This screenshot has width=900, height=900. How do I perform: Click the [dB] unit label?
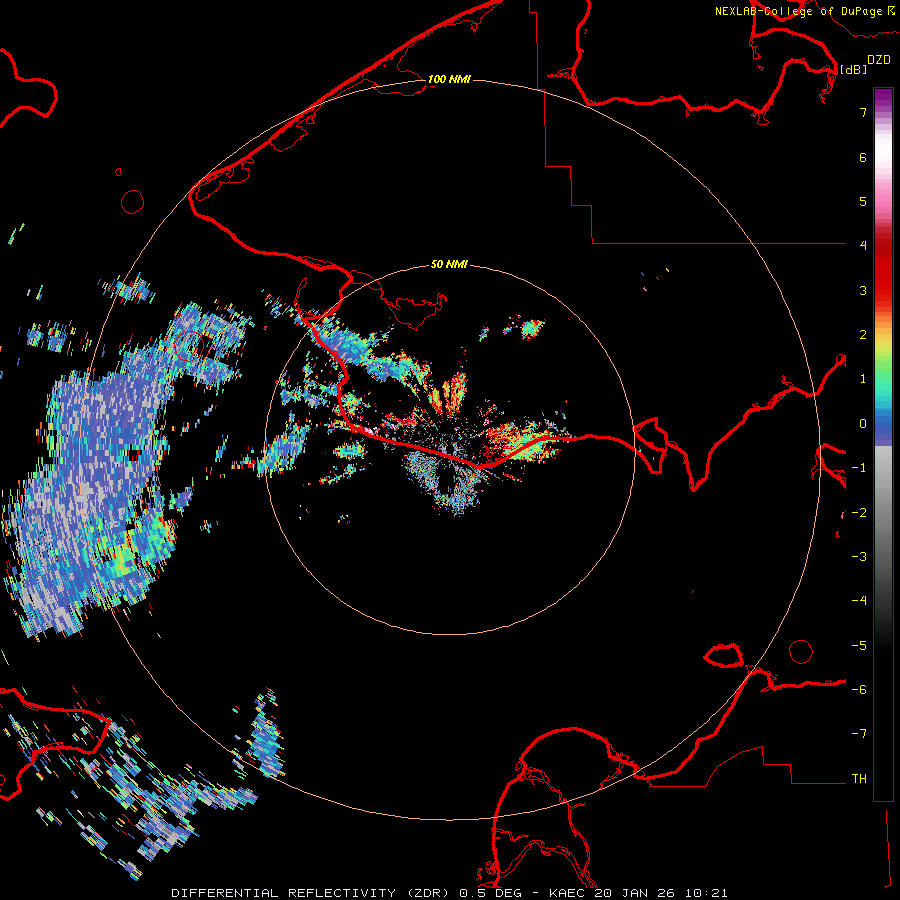click(x=854, y=69)
